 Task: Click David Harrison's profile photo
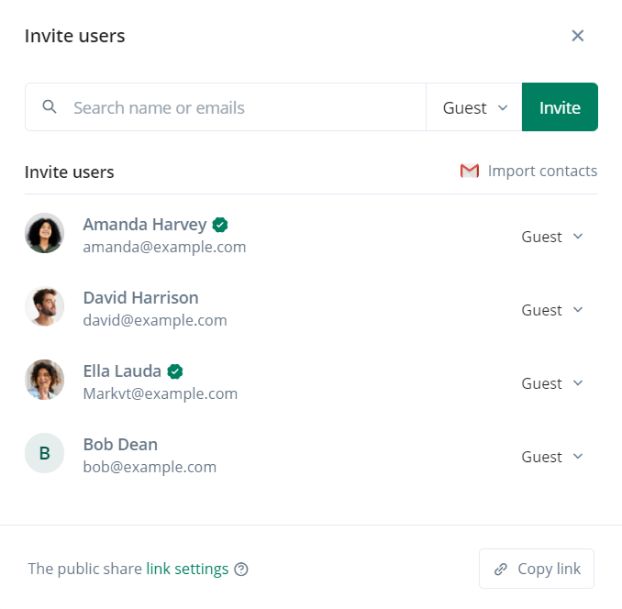[44, 307]
